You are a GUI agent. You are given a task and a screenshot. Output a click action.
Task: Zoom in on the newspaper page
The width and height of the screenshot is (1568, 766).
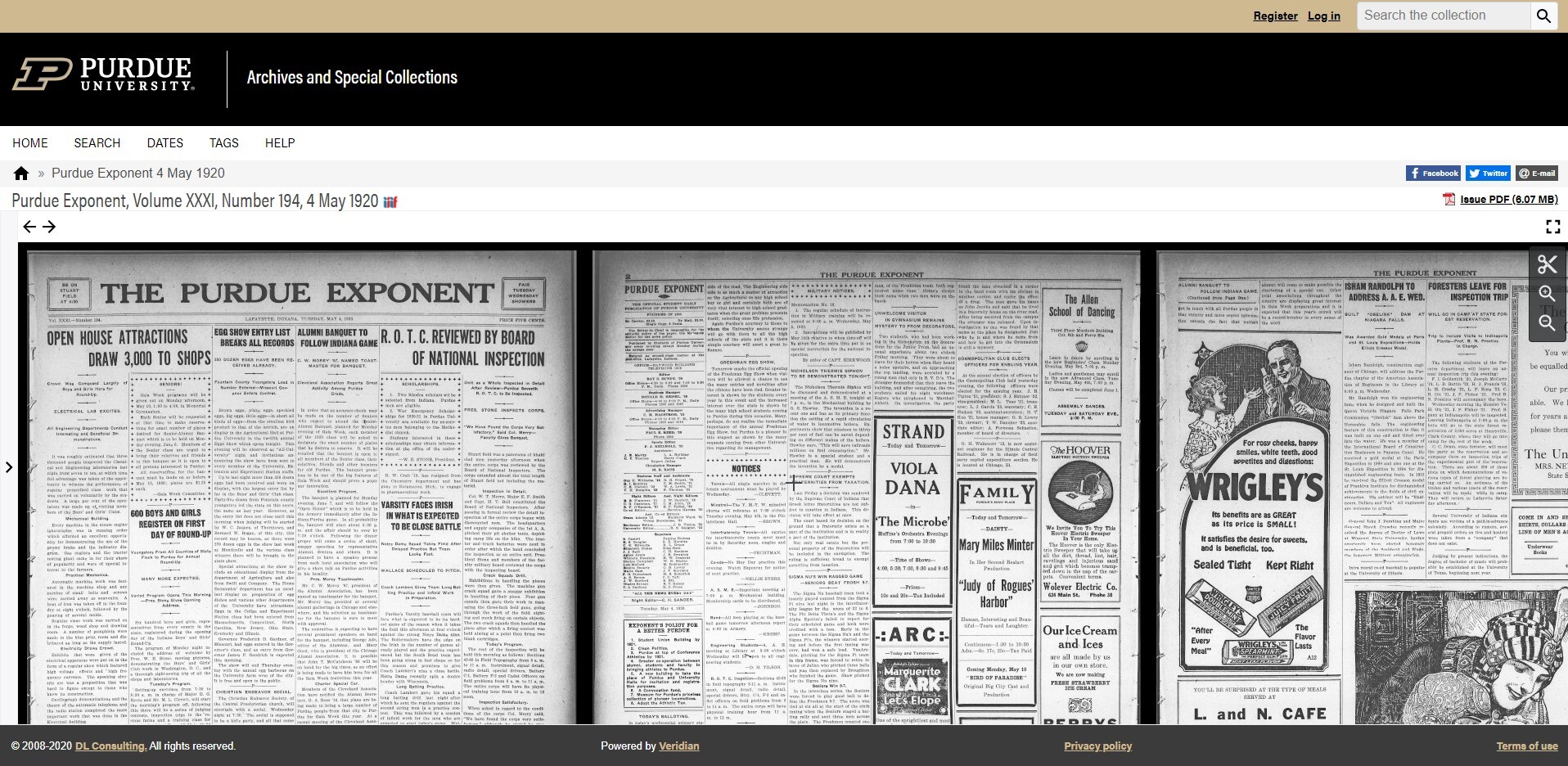1548,295
